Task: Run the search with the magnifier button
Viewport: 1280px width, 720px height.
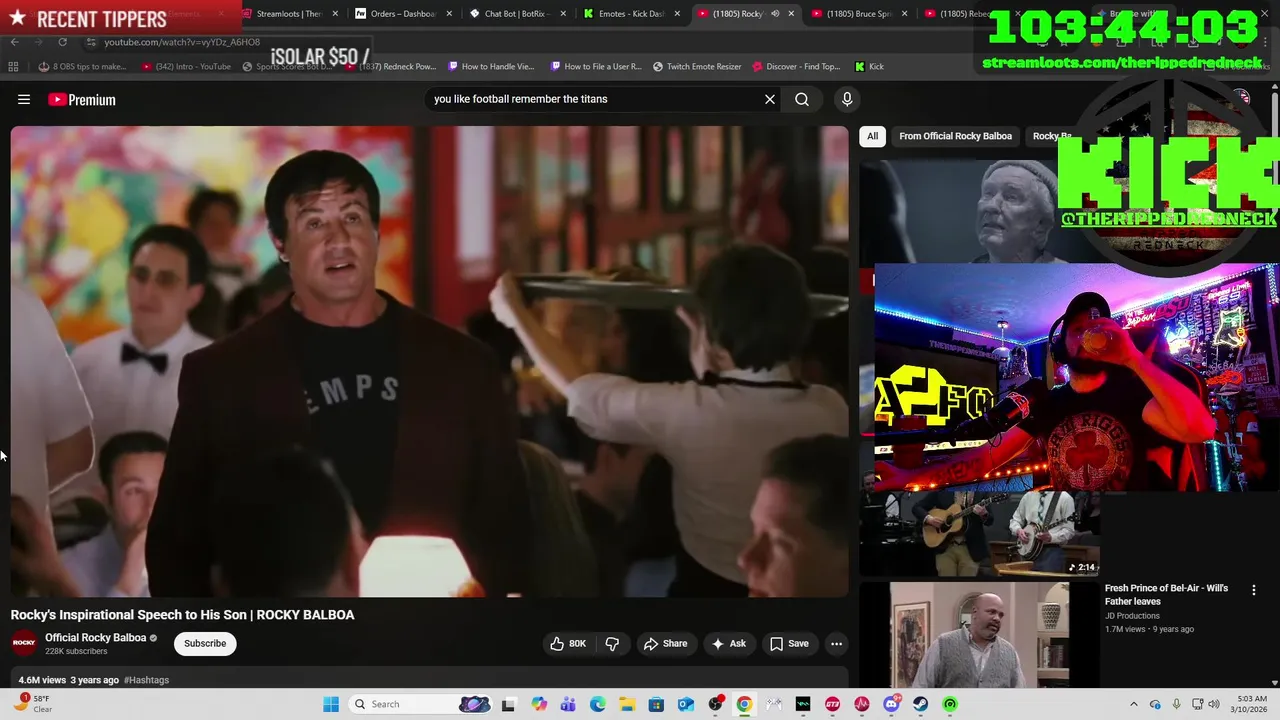Action: (x=802, y=99)
